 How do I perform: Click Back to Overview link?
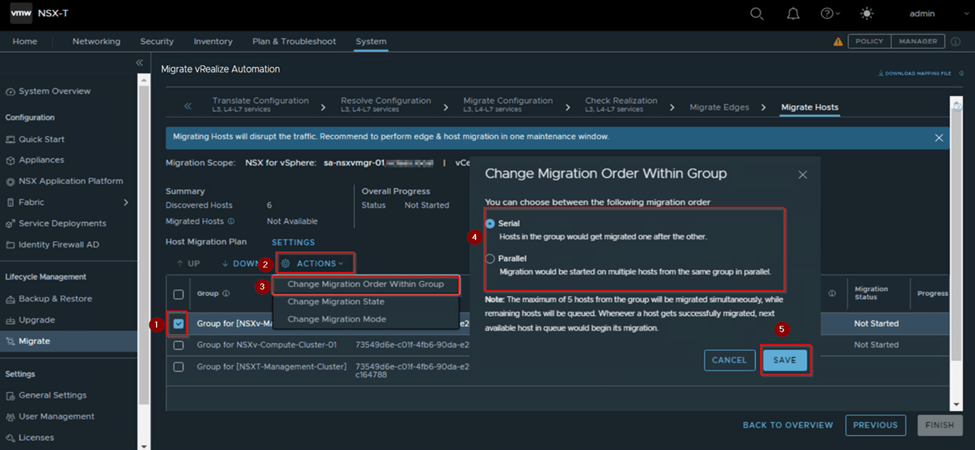787,425
